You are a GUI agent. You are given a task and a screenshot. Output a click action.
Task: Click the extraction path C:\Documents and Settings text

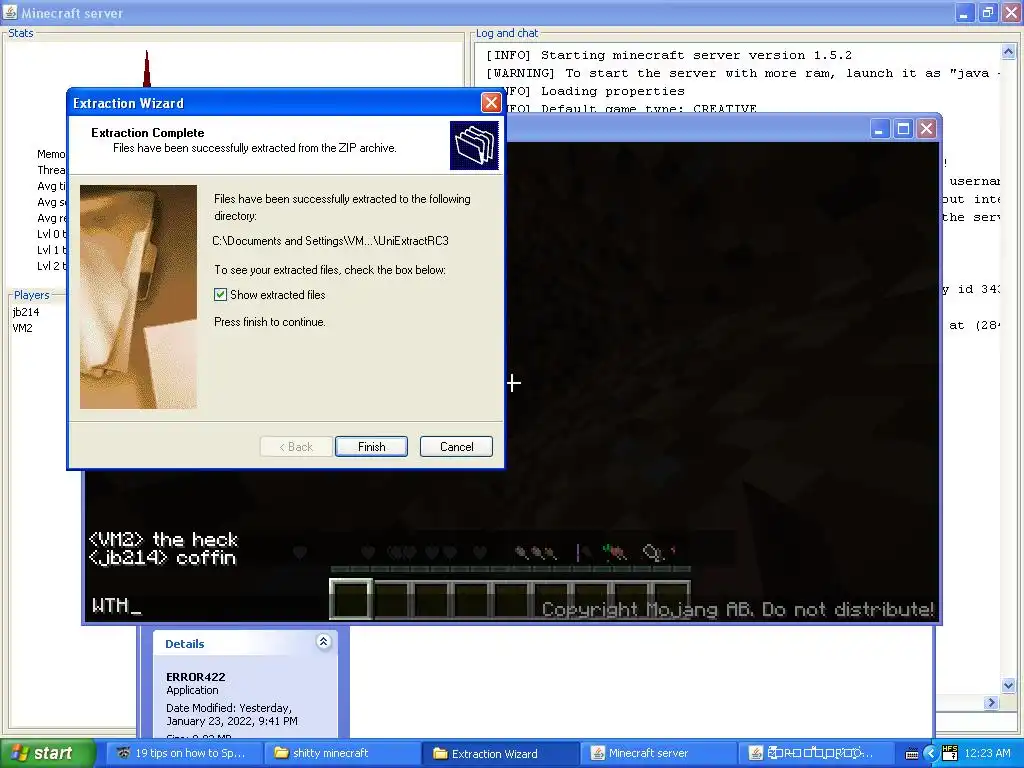pyautogui.click(x=330, y=240)
